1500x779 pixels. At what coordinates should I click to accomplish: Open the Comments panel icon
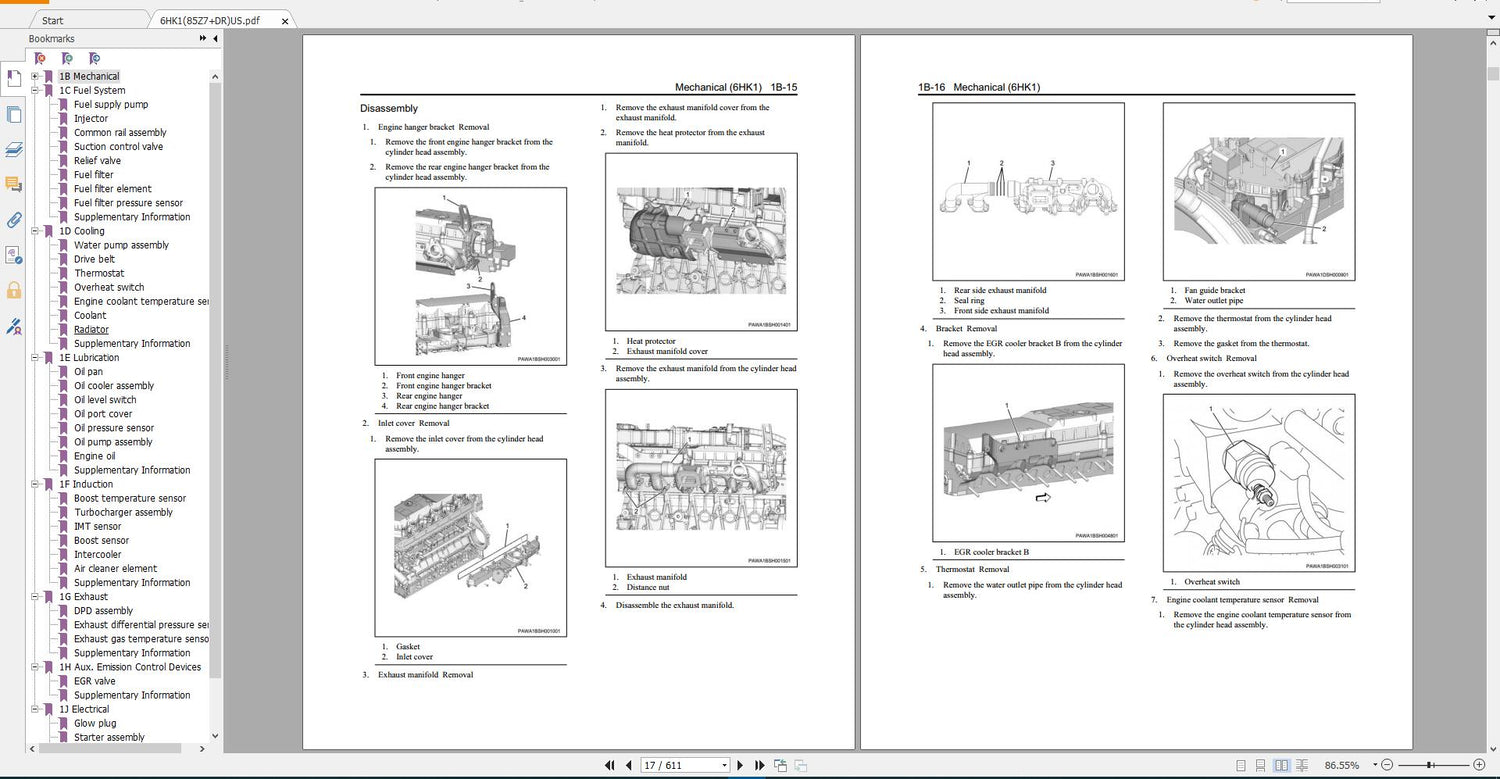(x=13, y=184)
